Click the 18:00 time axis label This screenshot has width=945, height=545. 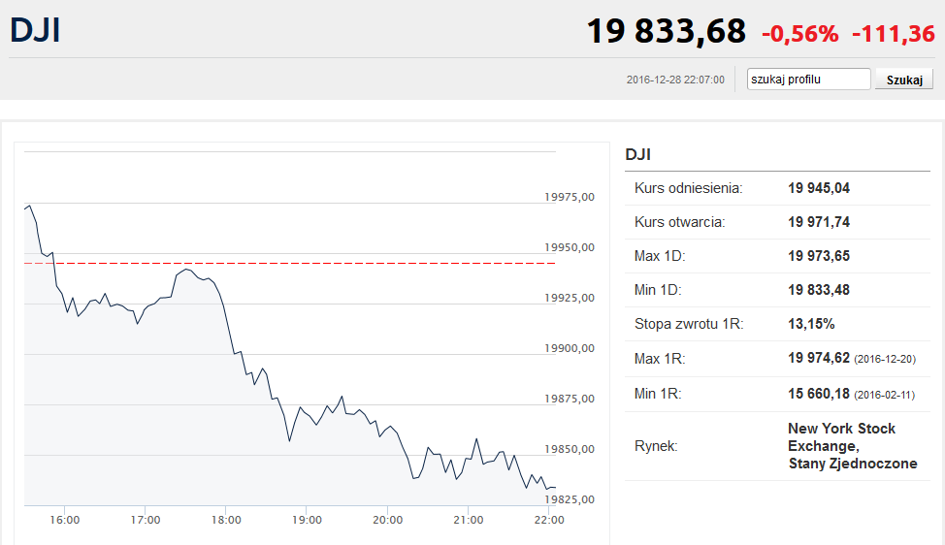click(x=226, y=520)
